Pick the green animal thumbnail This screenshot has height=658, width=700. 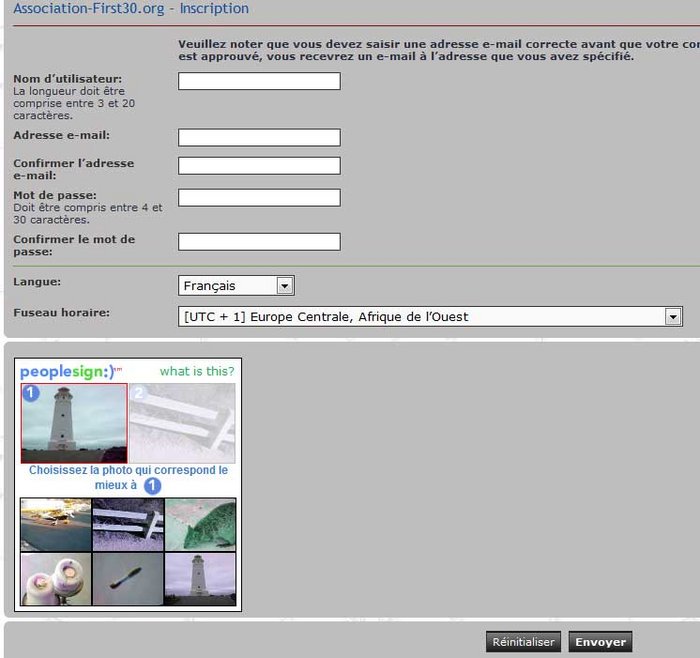(x=200, y=525)
